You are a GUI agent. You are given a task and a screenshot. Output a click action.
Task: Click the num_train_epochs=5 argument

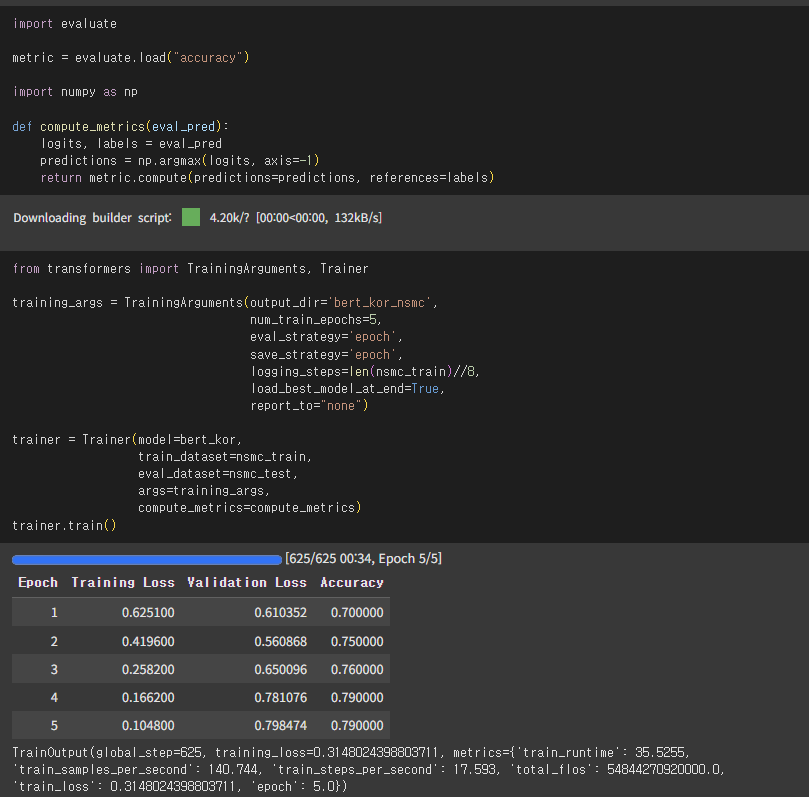316,319
